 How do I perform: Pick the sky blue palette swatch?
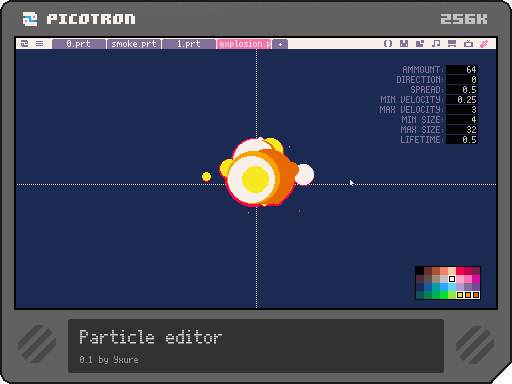click(444, 287)
